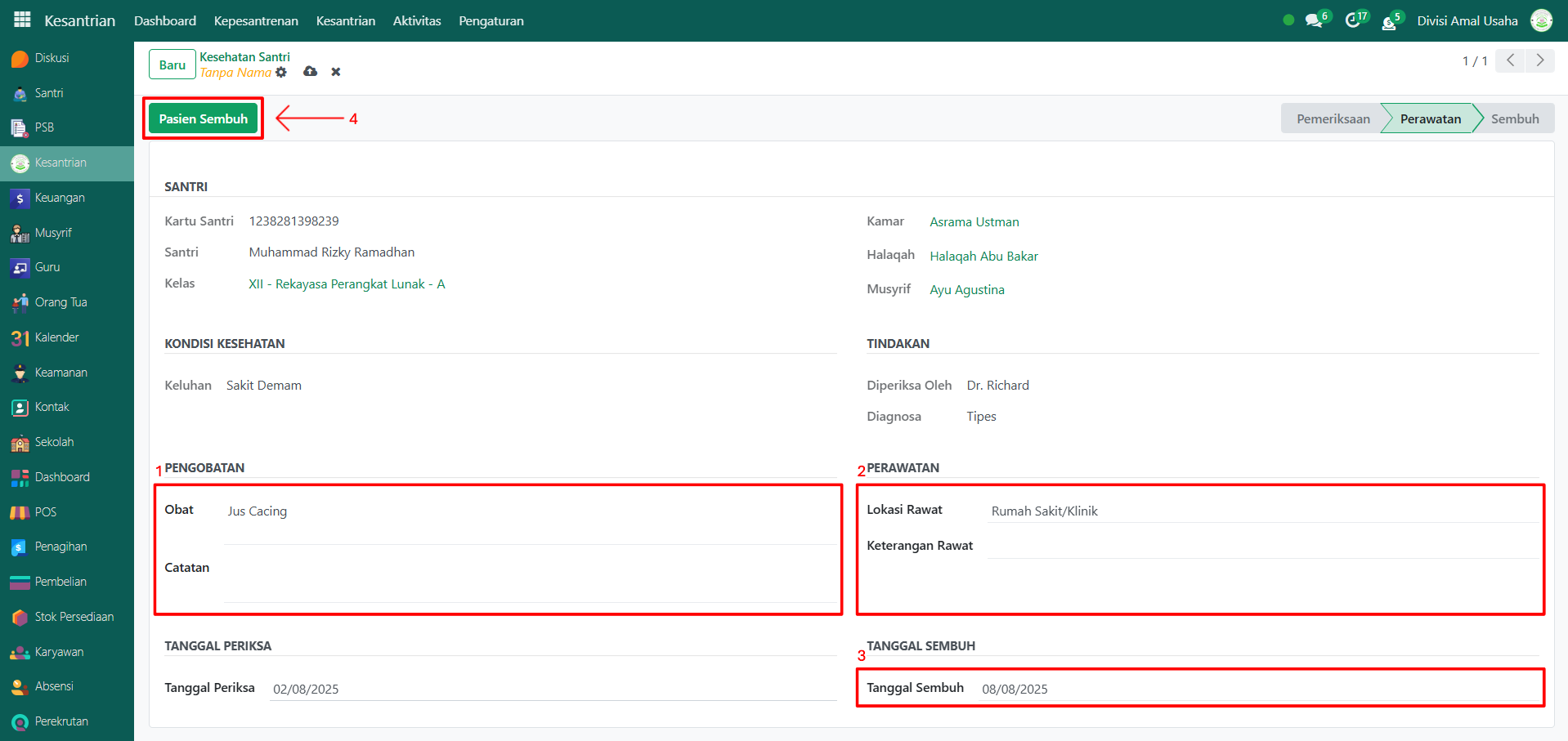
Task: Open the apps grid menu icon
Action: click(22, 20)
